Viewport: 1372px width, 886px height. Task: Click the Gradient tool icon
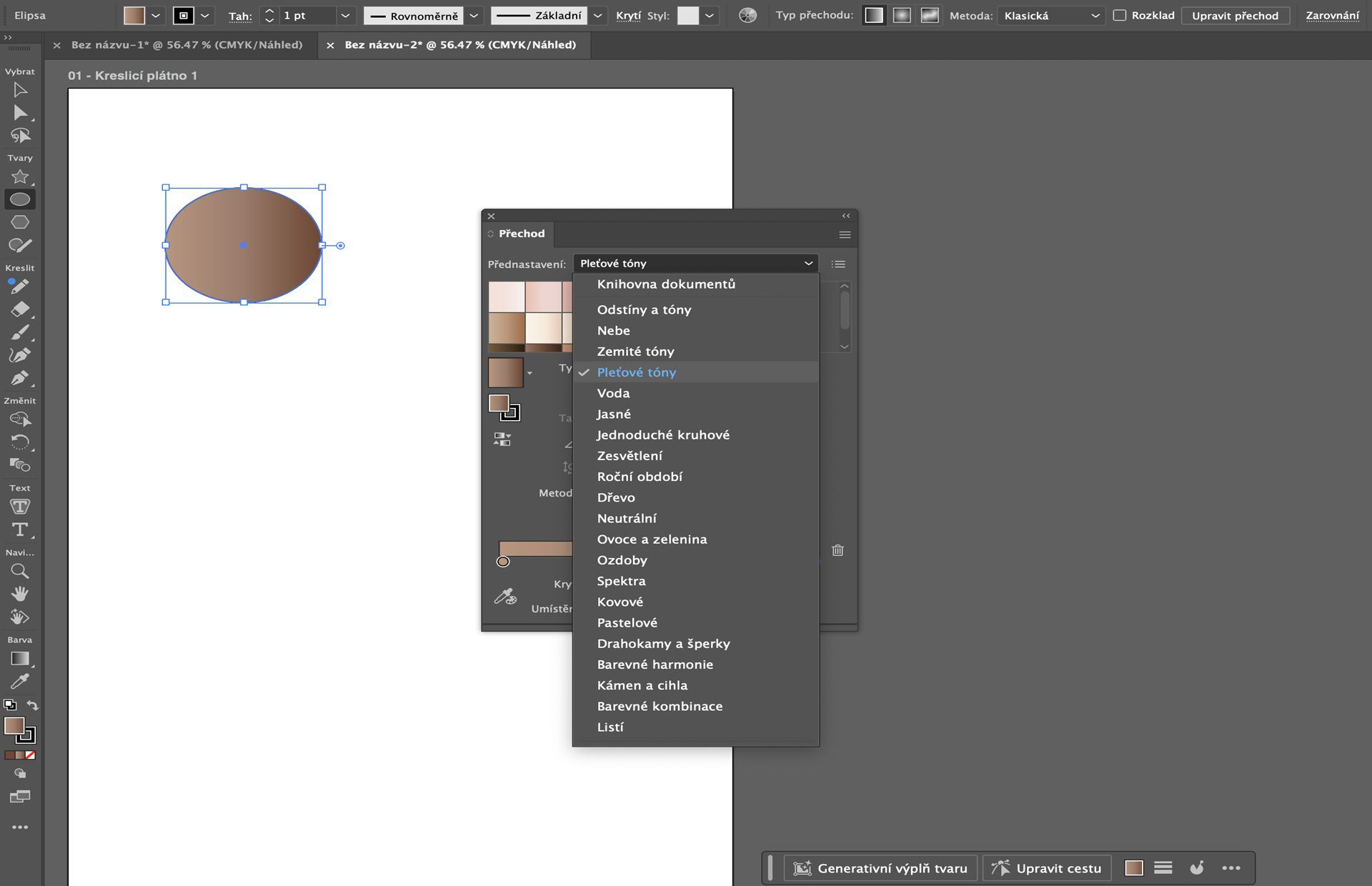[x=20, y=659]
